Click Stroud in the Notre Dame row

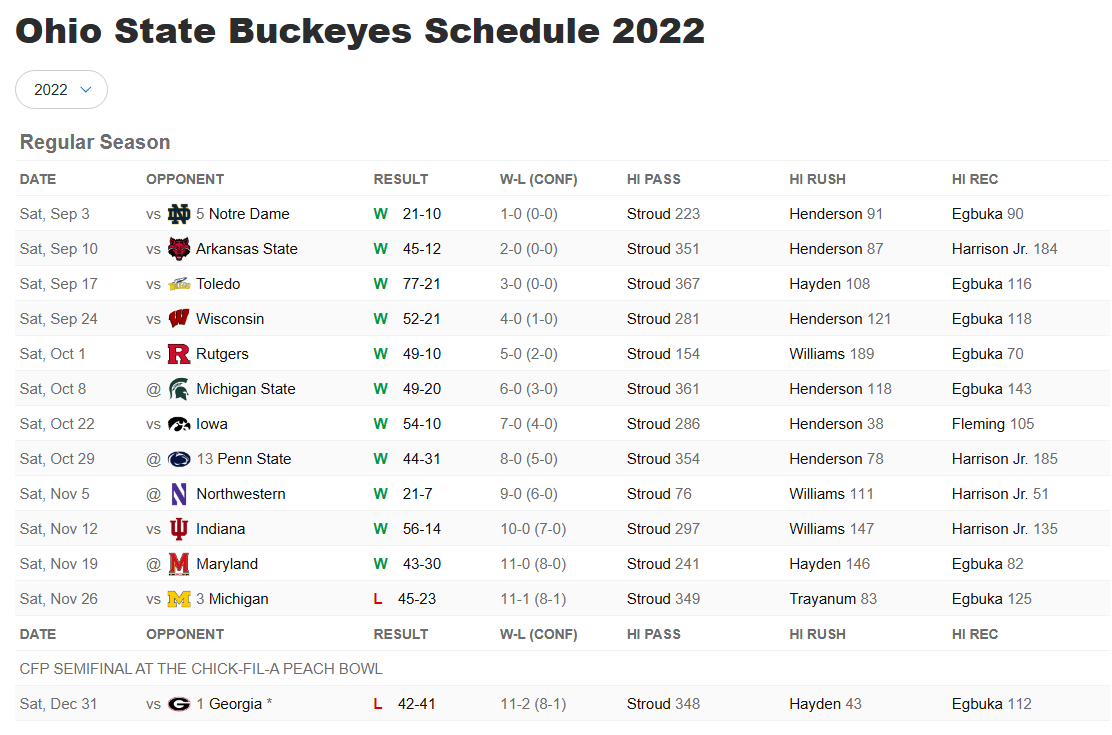pyautogui.click(x=648, y=214)
